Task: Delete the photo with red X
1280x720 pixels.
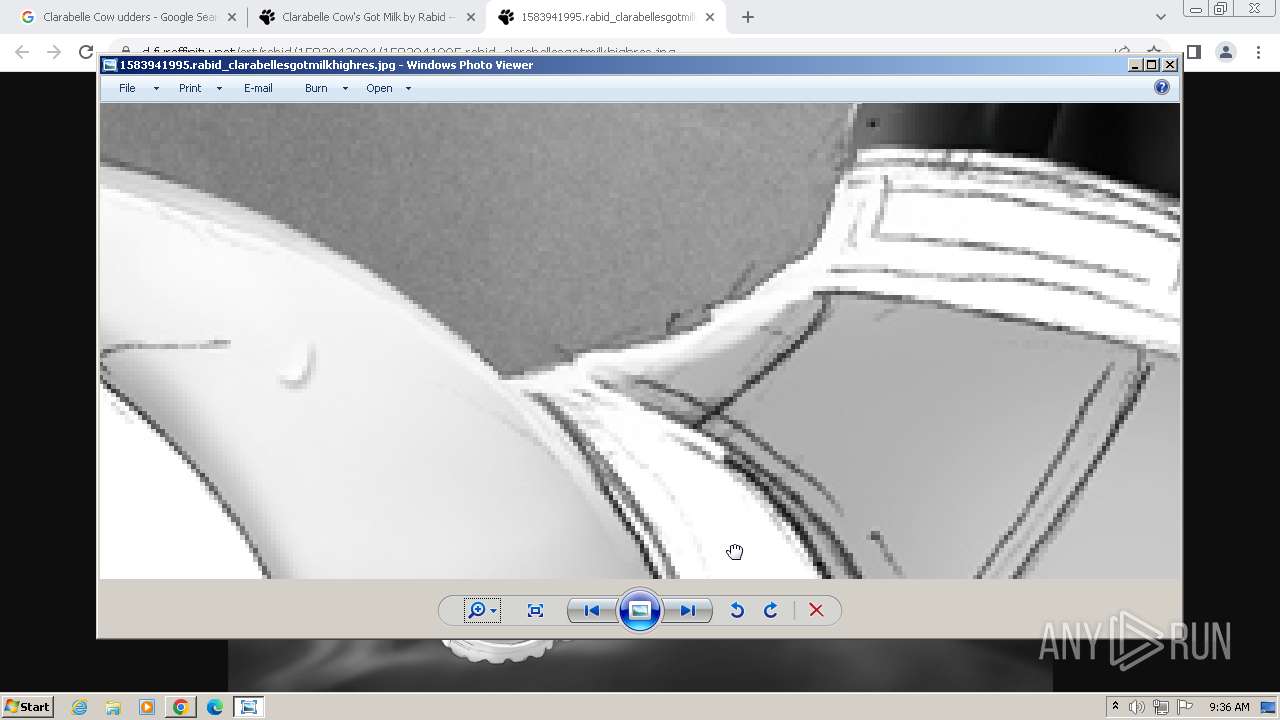Action: [x=816, y=610]
